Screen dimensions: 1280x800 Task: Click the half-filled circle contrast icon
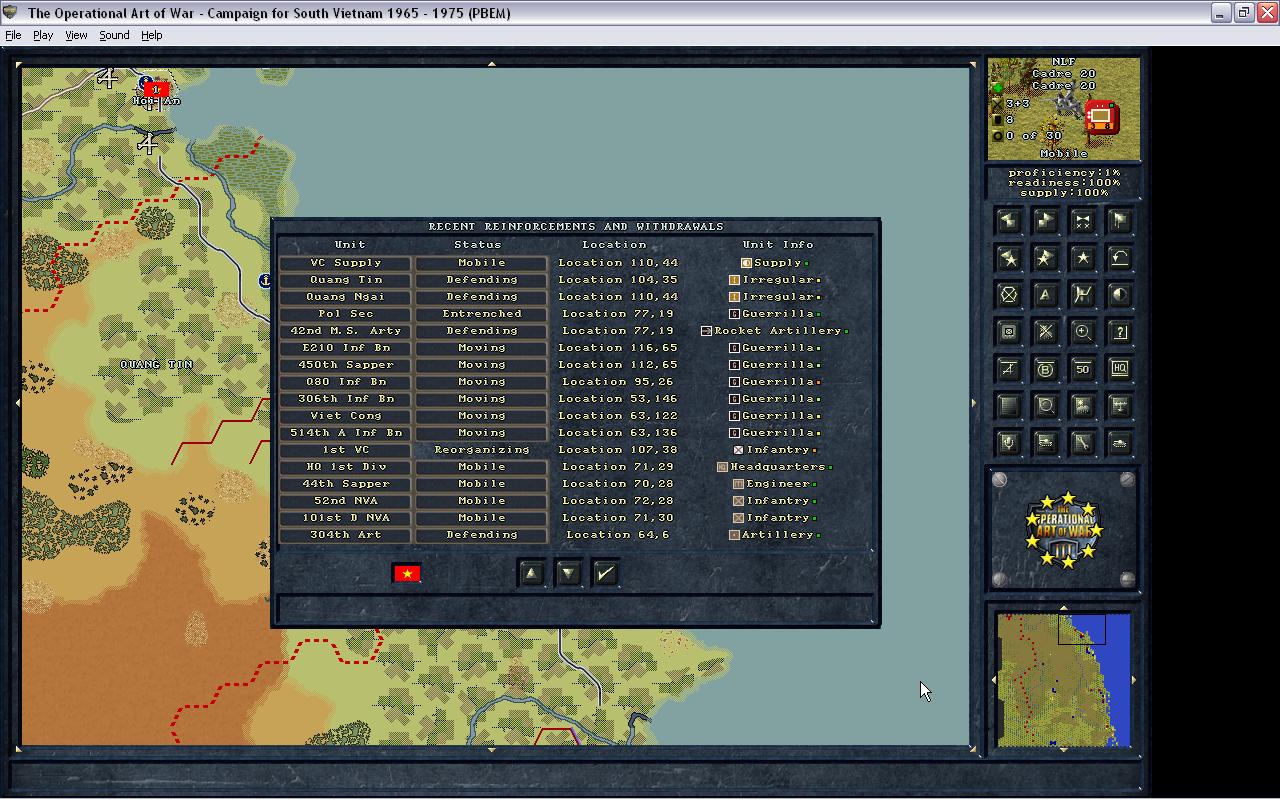pyautogui.click(x=1119, y=295)
